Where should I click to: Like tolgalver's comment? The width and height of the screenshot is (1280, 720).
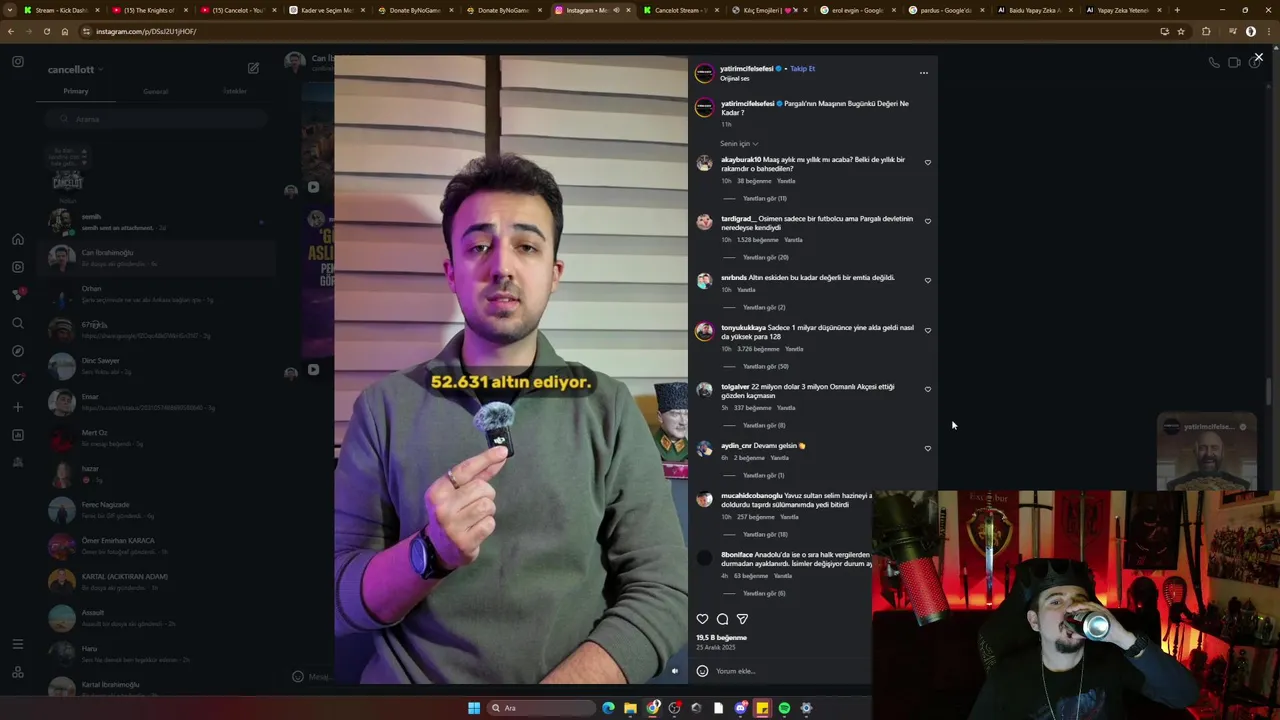click(927, 389)
